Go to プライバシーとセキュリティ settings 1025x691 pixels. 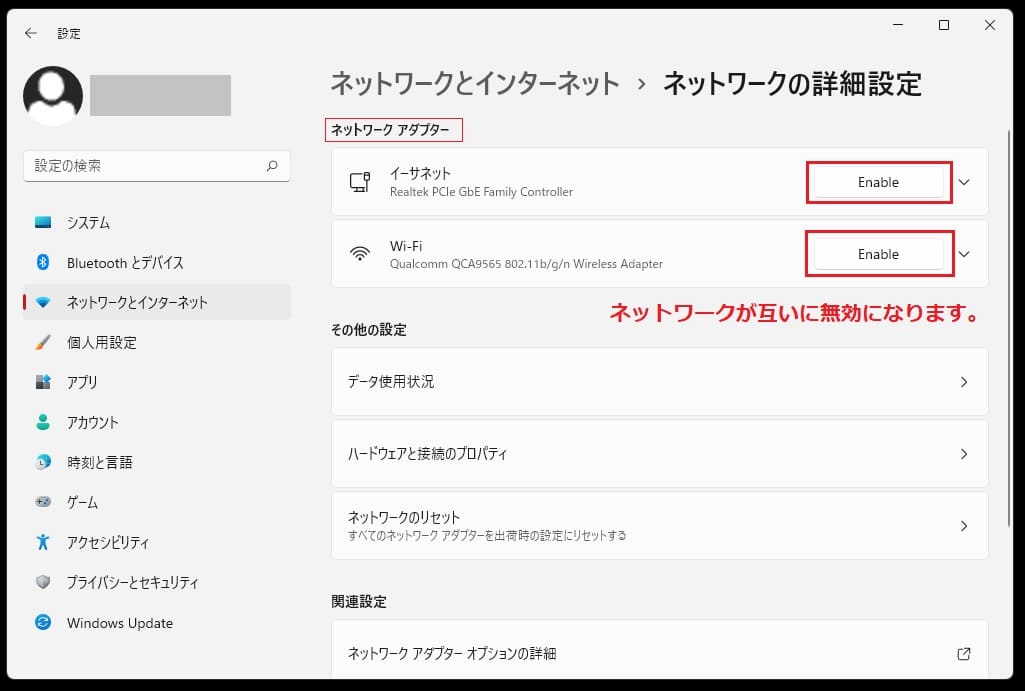157,582
